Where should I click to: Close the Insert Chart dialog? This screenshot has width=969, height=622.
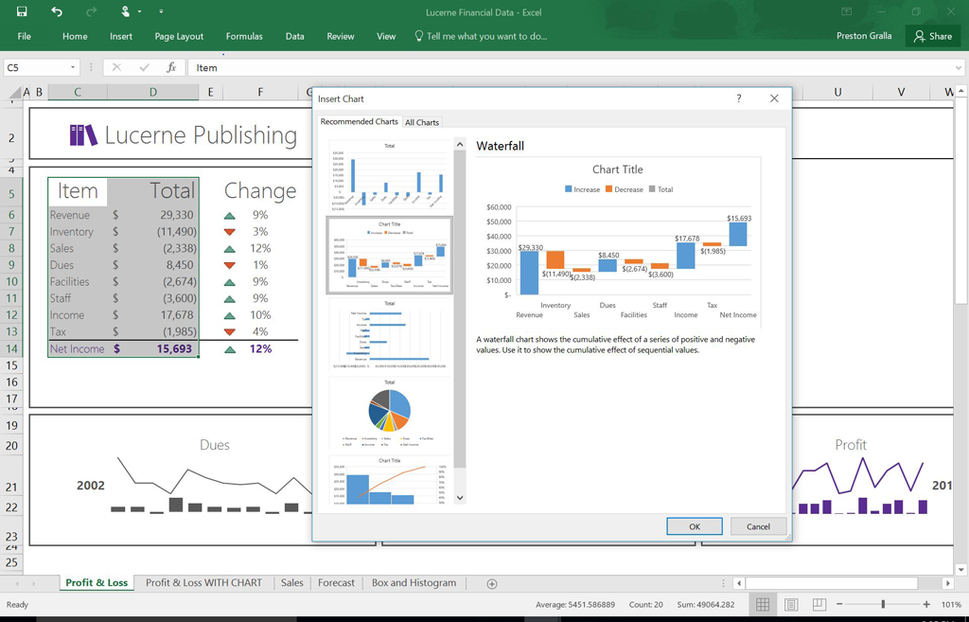(774, 98)
